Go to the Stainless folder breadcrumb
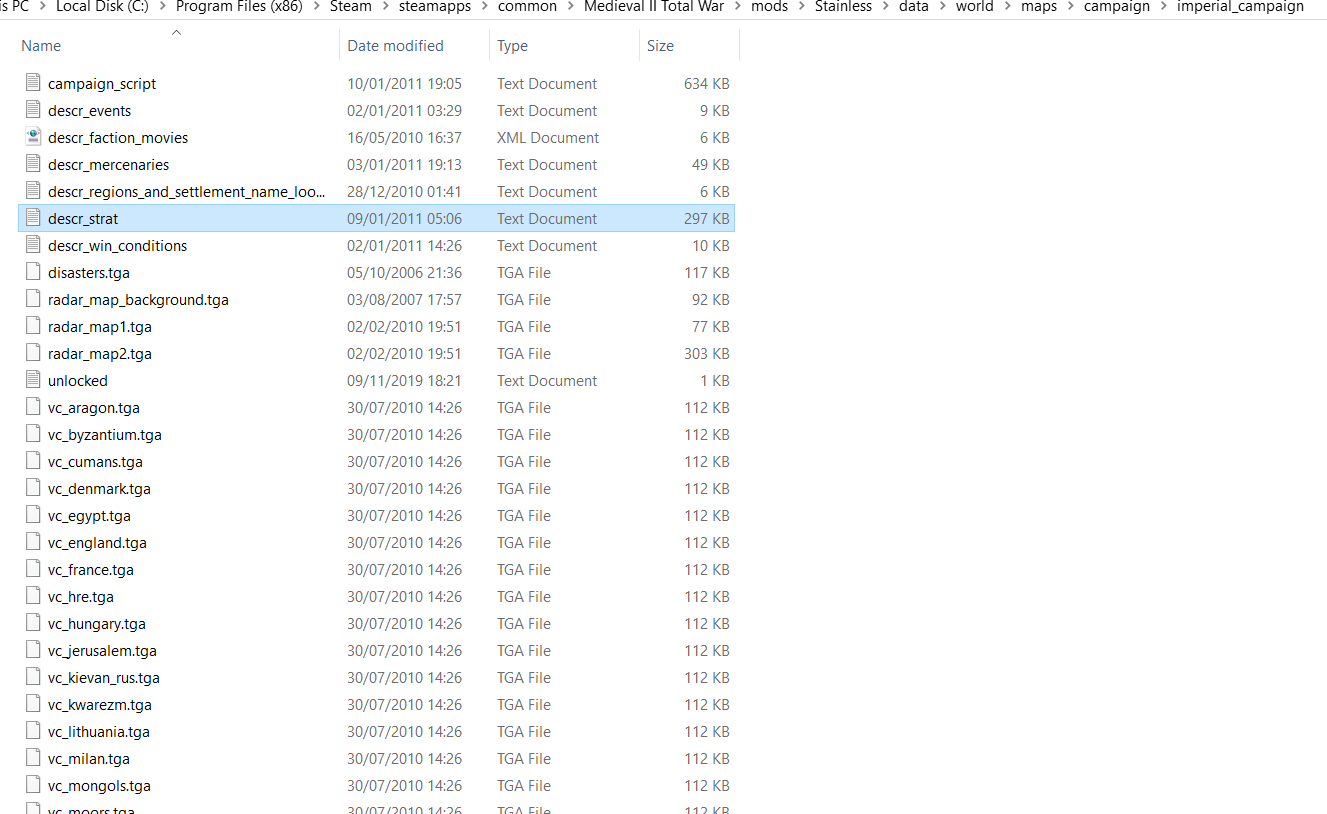Viewport: 1327px width, 814px height. [x=843, y=7]
